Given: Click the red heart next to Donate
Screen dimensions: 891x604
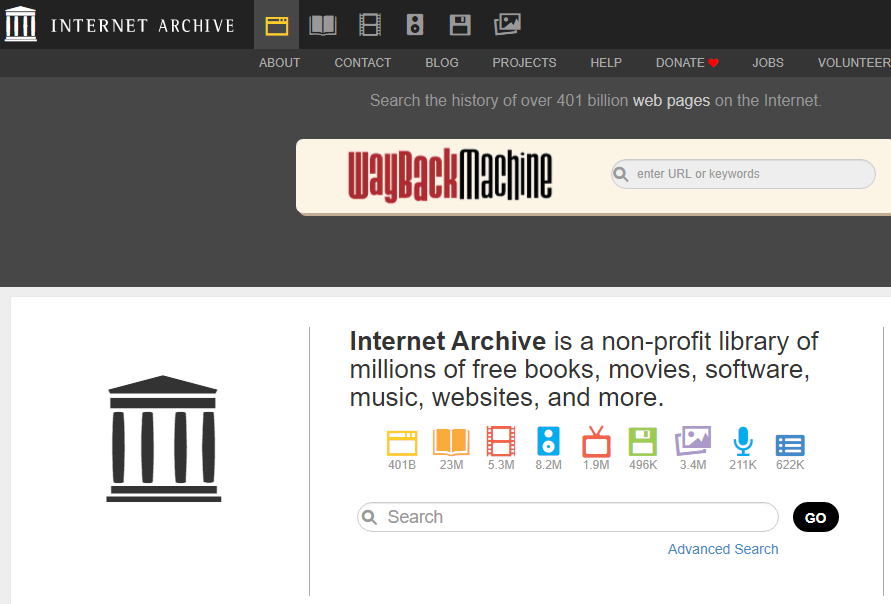Looking at the screenshot, I should point(713,63).
